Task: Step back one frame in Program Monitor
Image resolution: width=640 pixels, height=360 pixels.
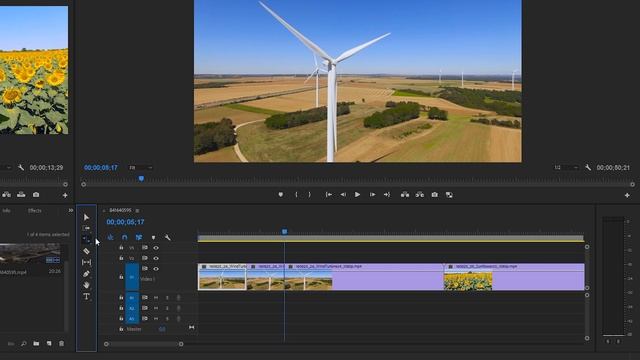Action: [343, 195]
